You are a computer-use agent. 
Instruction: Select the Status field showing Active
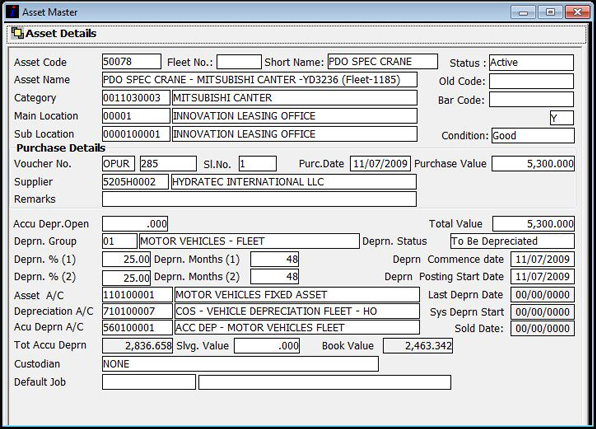click(531, 63)
